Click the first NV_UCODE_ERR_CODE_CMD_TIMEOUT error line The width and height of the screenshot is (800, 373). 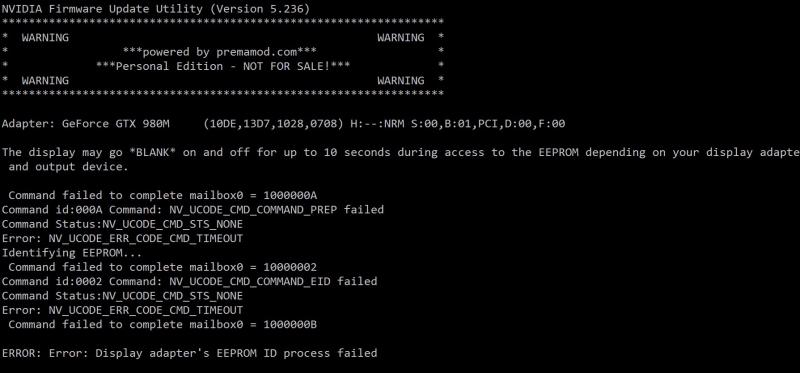122,238
